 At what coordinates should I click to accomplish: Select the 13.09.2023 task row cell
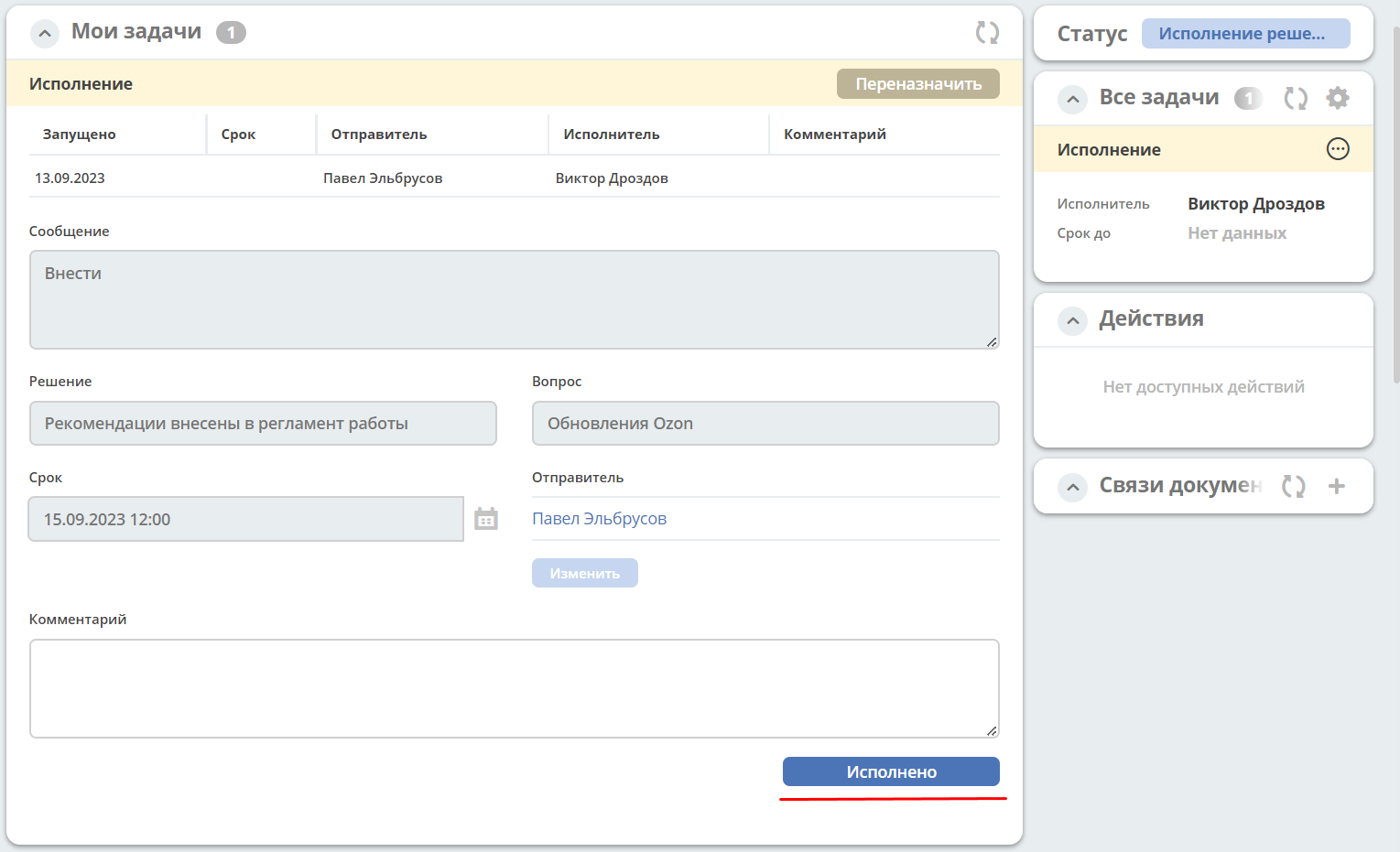[x=70, y=178]
